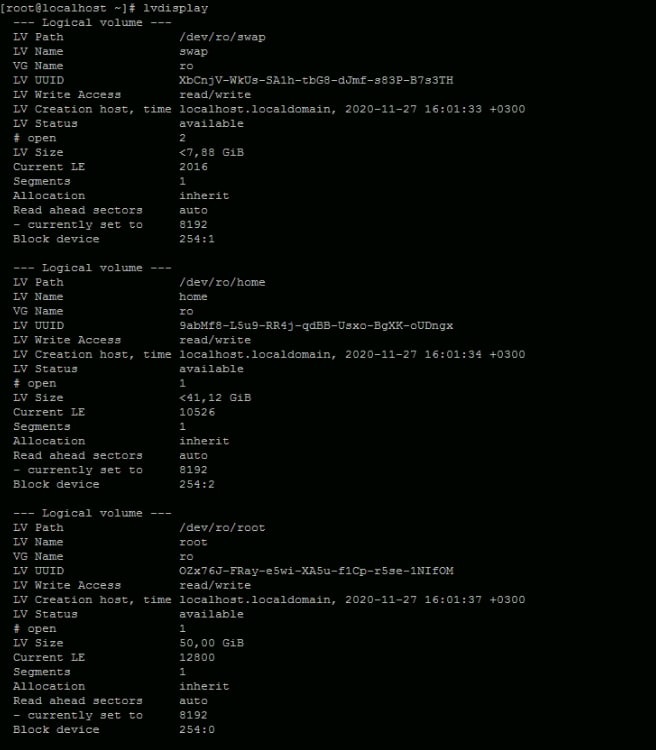Click the lvdisplay command at the prompt
Screen dimensions: 656x750
click(175, 8)
